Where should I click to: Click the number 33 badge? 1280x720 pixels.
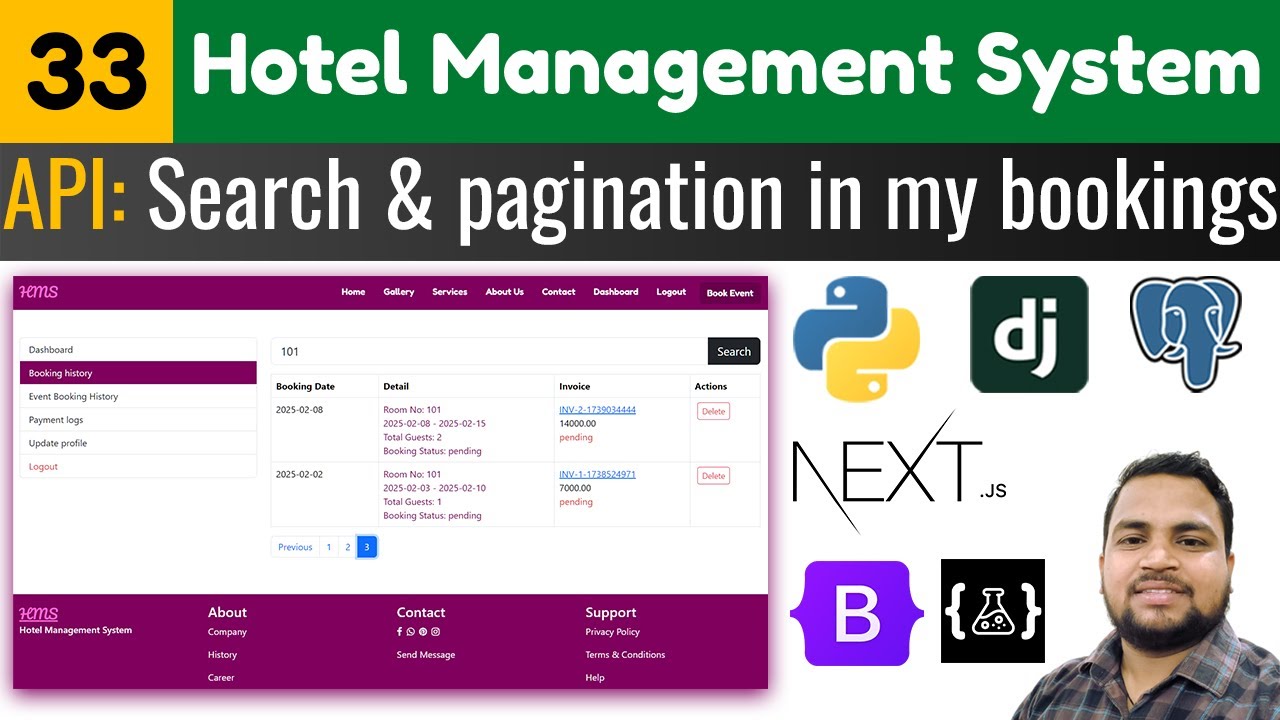[x=86, y=72]
